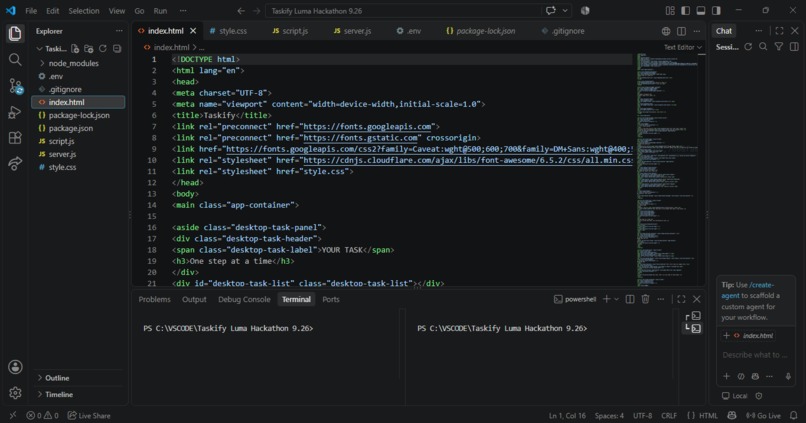The image size is (806, 423).
Task: Open the Accounts menu icon
Action: [x=15, y=367]
